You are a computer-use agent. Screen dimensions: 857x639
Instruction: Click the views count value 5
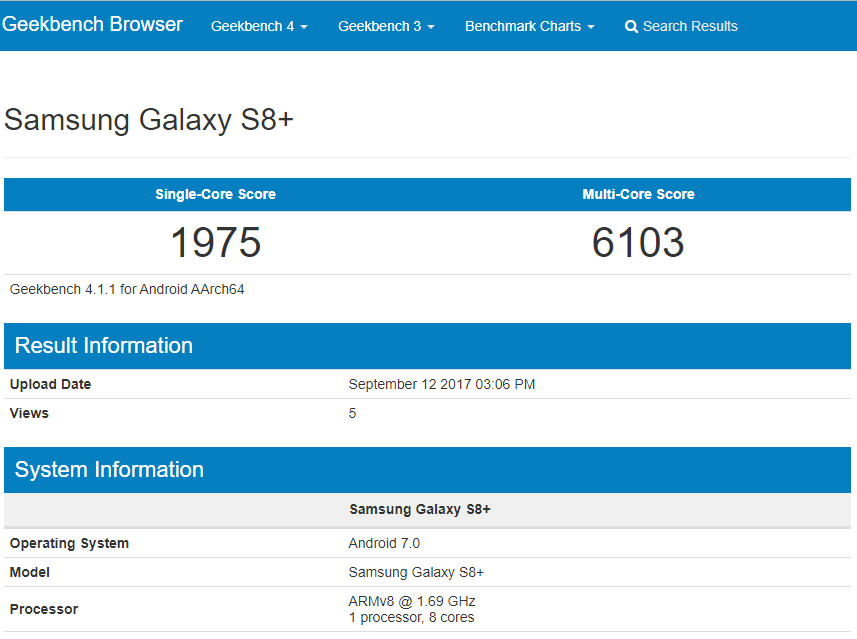[353, 413]
